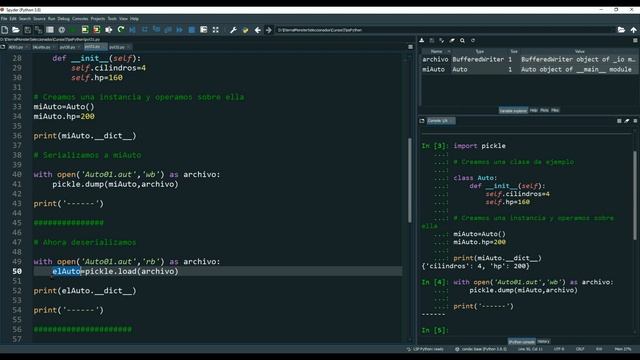
Task: Save all files via toolbar icon
Action: [x=38, y=30]
